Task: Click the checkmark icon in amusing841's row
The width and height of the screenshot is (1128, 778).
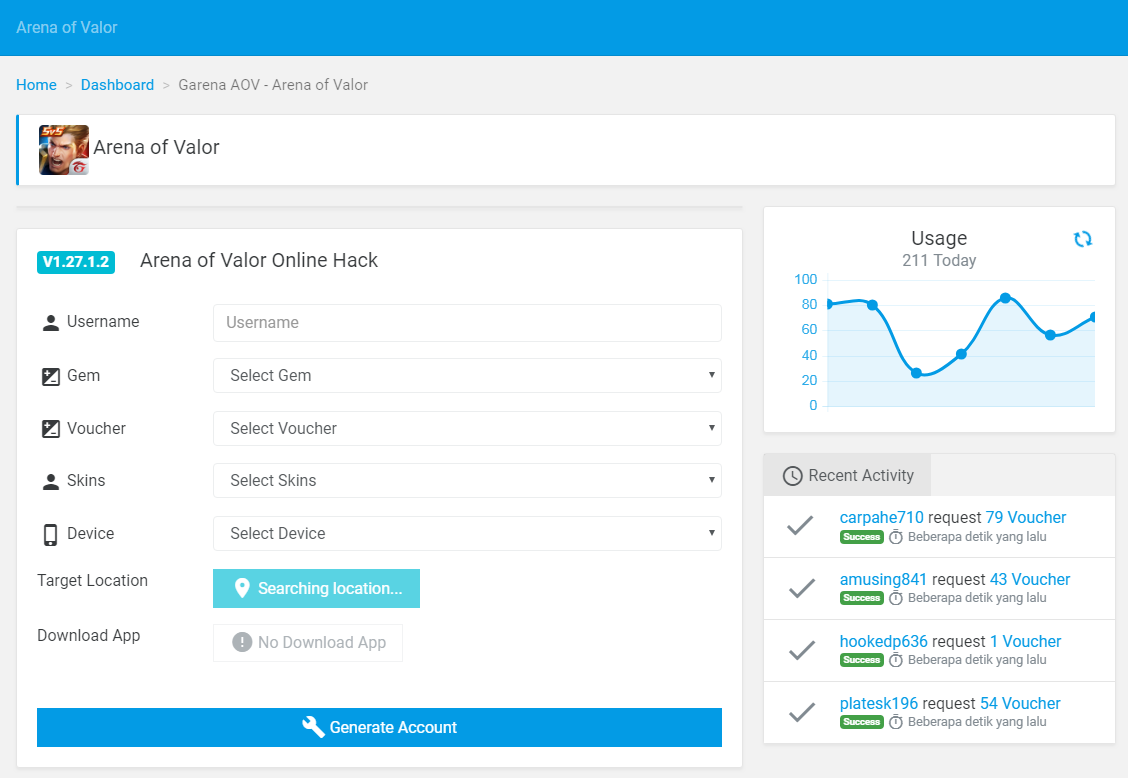Action: tap(801, 588)
